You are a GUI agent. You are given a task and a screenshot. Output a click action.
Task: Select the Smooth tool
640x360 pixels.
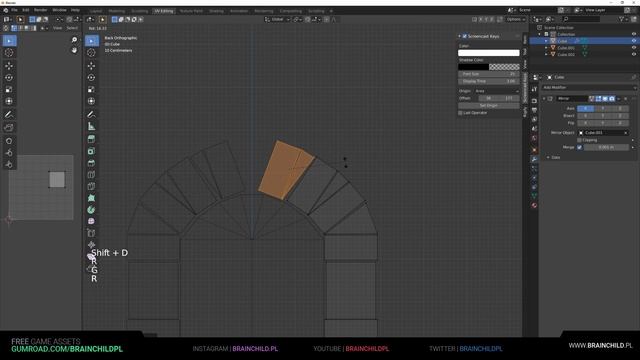(x=91, y=221)
